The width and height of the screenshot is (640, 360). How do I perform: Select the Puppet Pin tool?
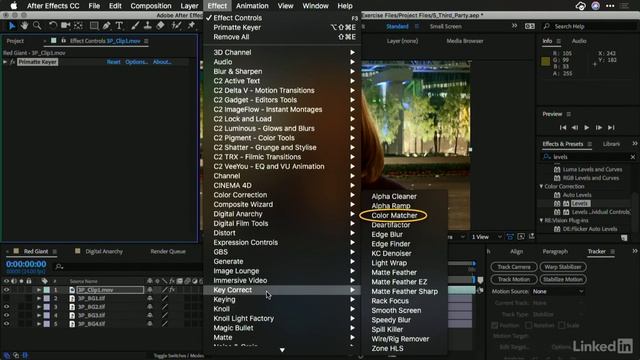coord(191,26)
